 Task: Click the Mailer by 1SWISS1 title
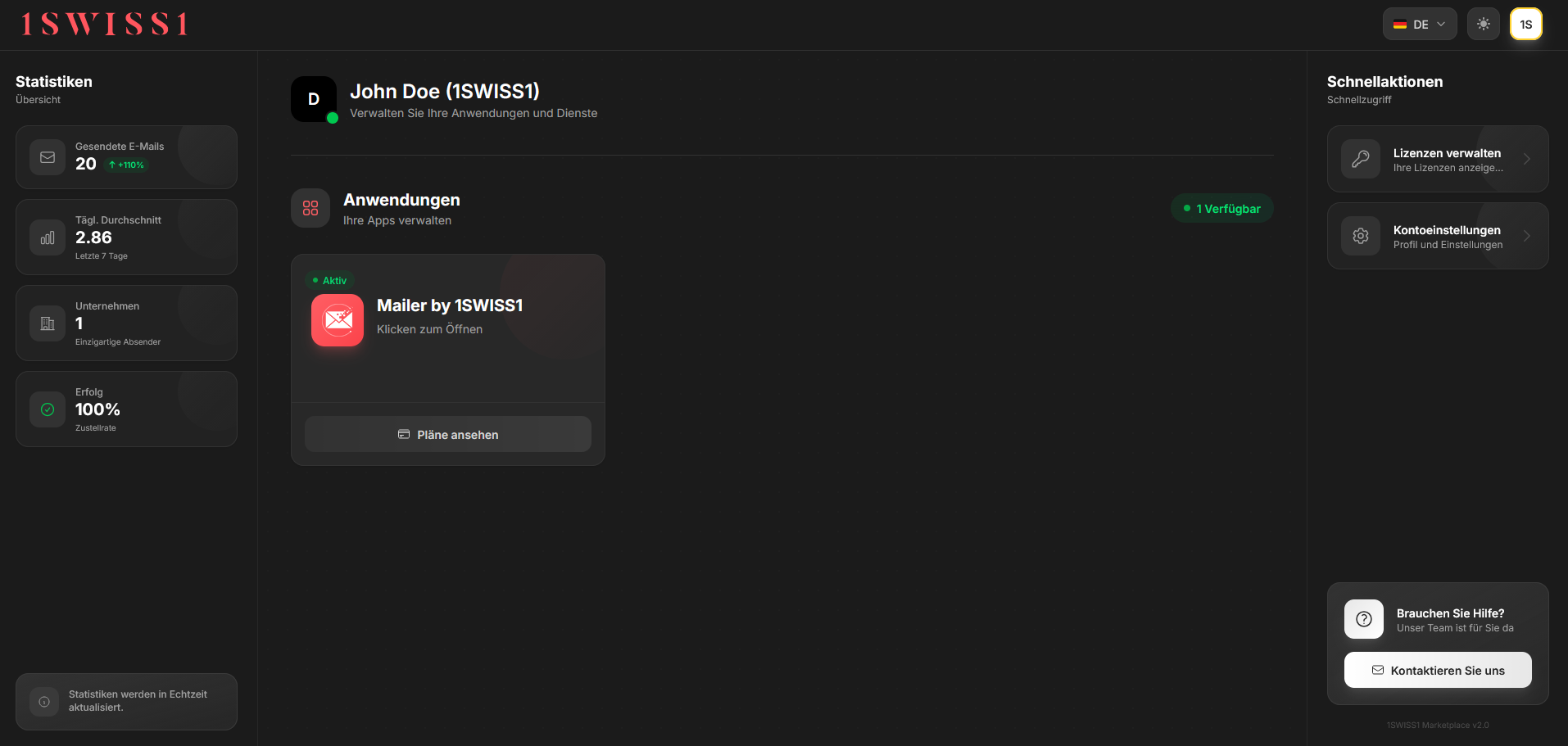[x=450, y=305]
